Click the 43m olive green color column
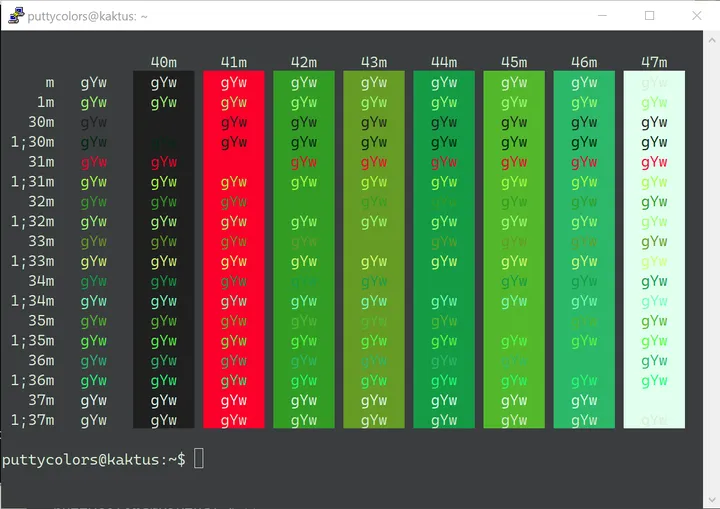Screen dimensions: 720x509 pyautogui.click(x=374, y=249)
